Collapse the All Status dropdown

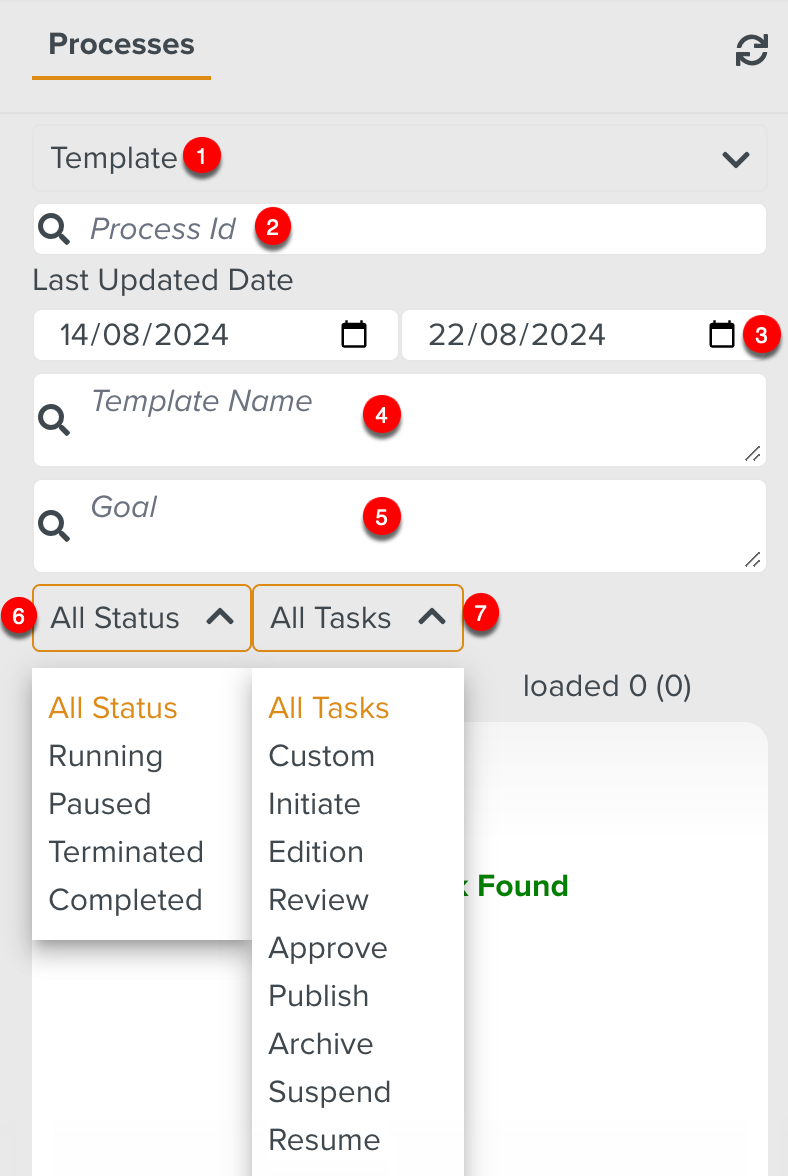click(142, 618)
